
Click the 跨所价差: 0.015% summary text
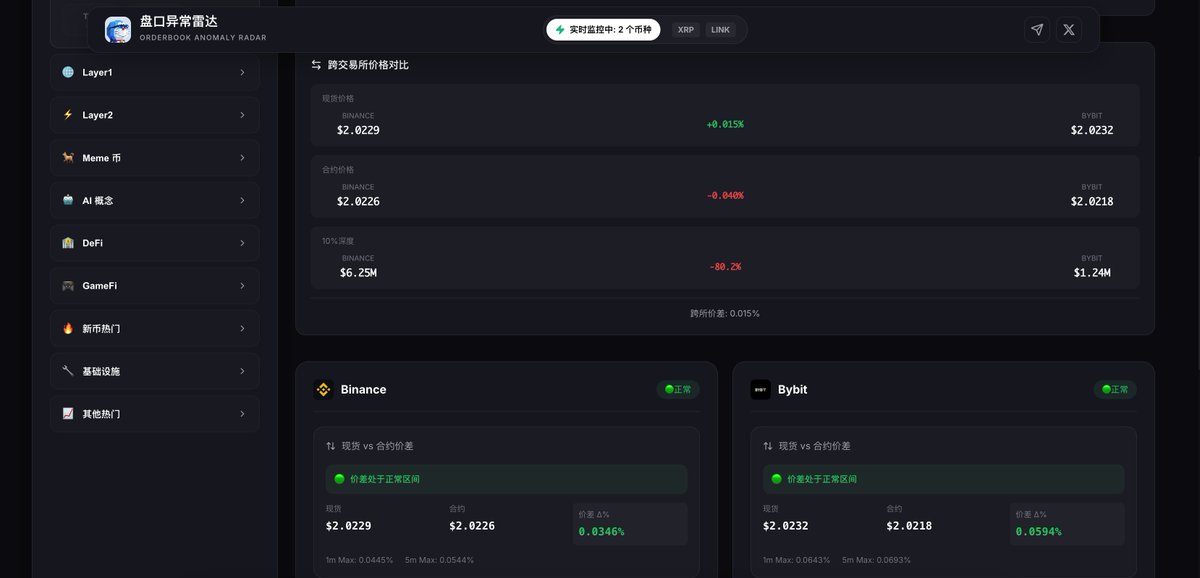pos(725,313)
